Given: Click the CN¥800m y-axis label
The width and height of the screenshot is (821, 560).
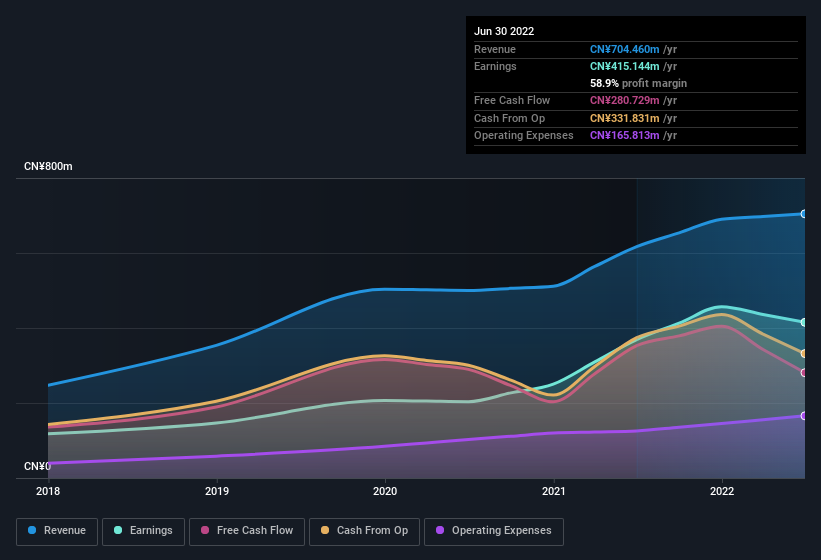Looking at the screenshot, I should (x=48, y=166).
